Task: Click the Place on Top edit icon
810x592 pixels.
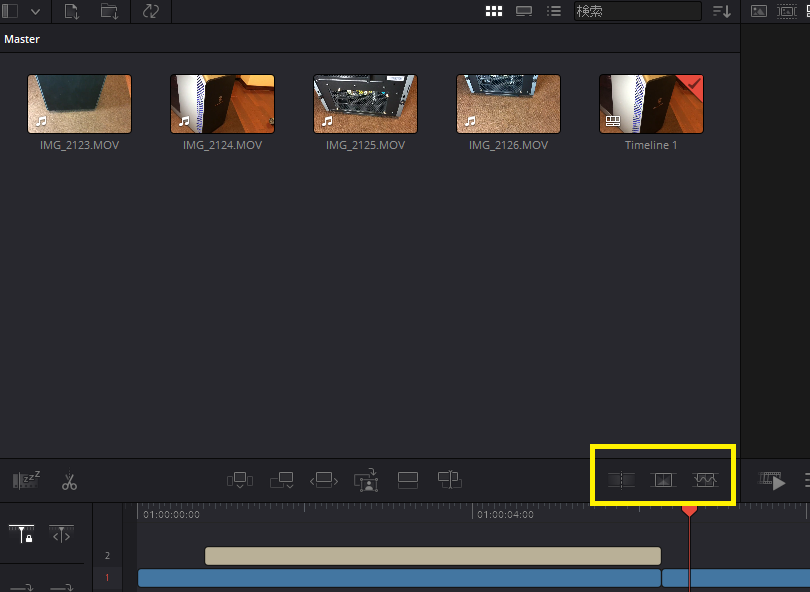Action: 408,480
